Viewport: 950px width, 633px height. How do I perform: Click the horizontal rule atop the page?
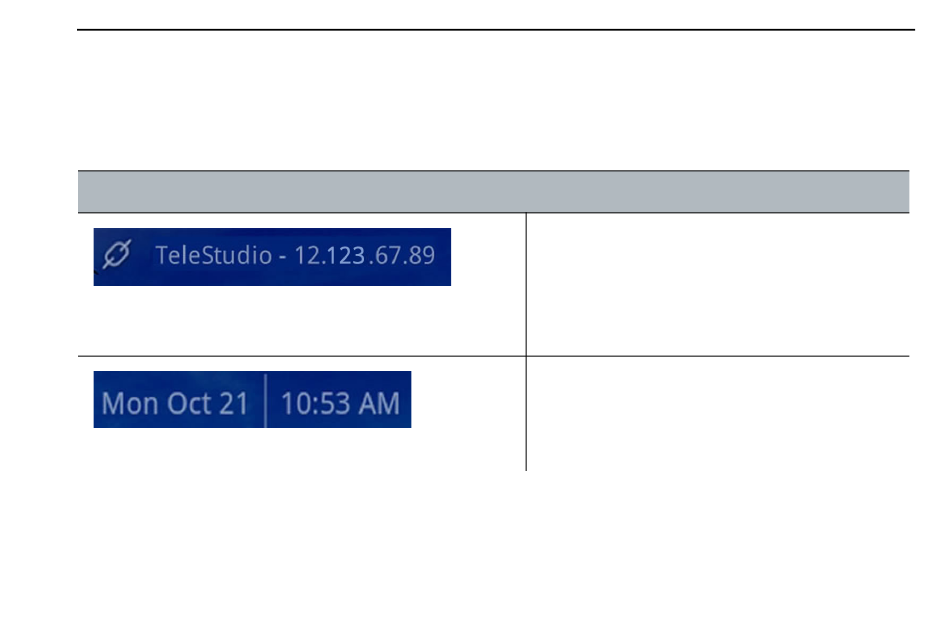[496, 29]
